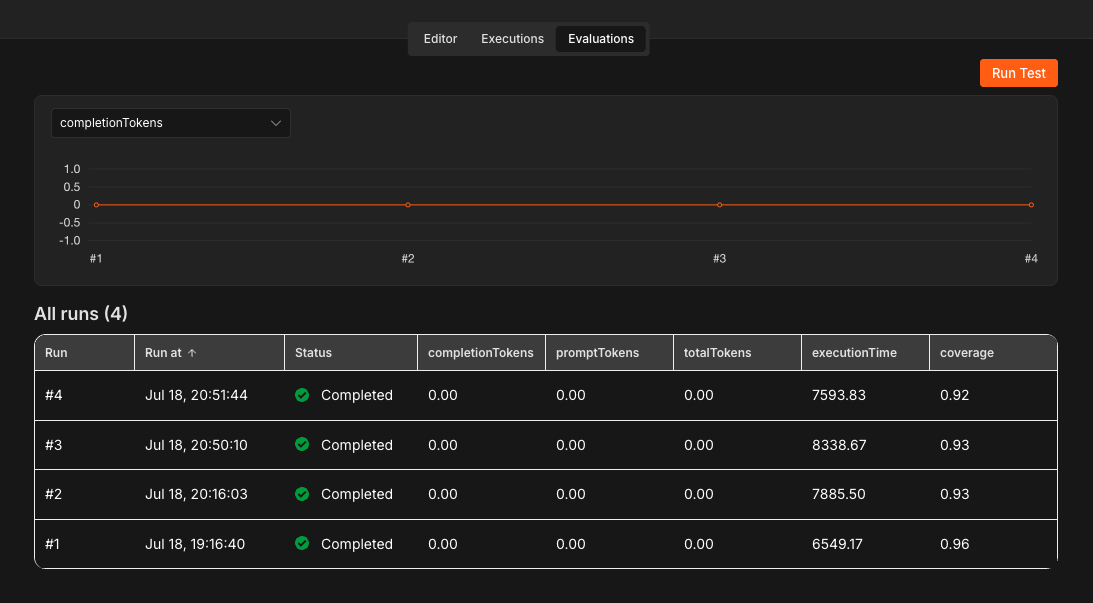The width and height of the screenshot is (1093, 603).
Task: Click the chart data point for #2
Action: coord(408,205)
